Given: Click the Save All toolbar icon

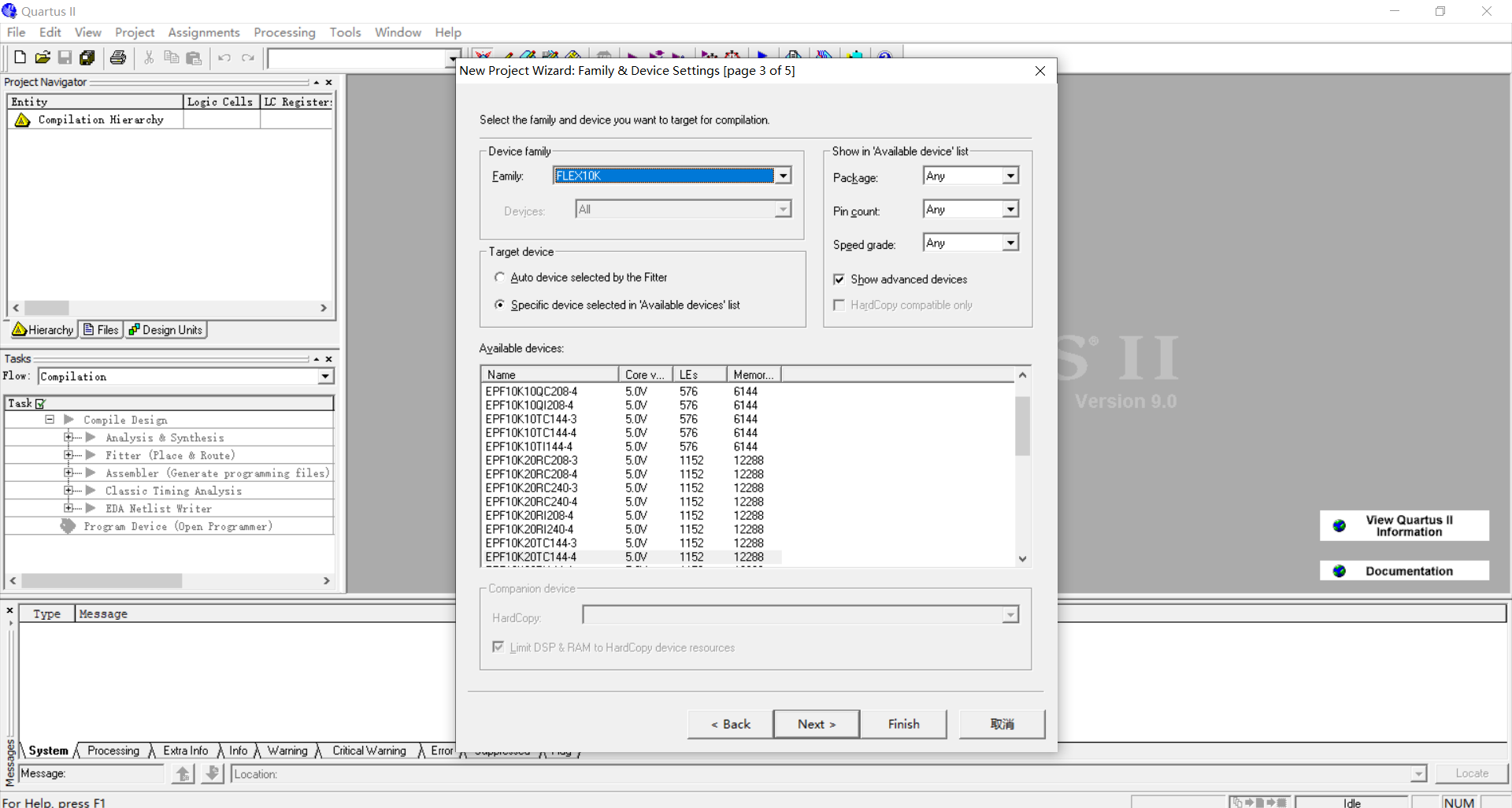Looking at the screenshot, I should tap(87, 57).
